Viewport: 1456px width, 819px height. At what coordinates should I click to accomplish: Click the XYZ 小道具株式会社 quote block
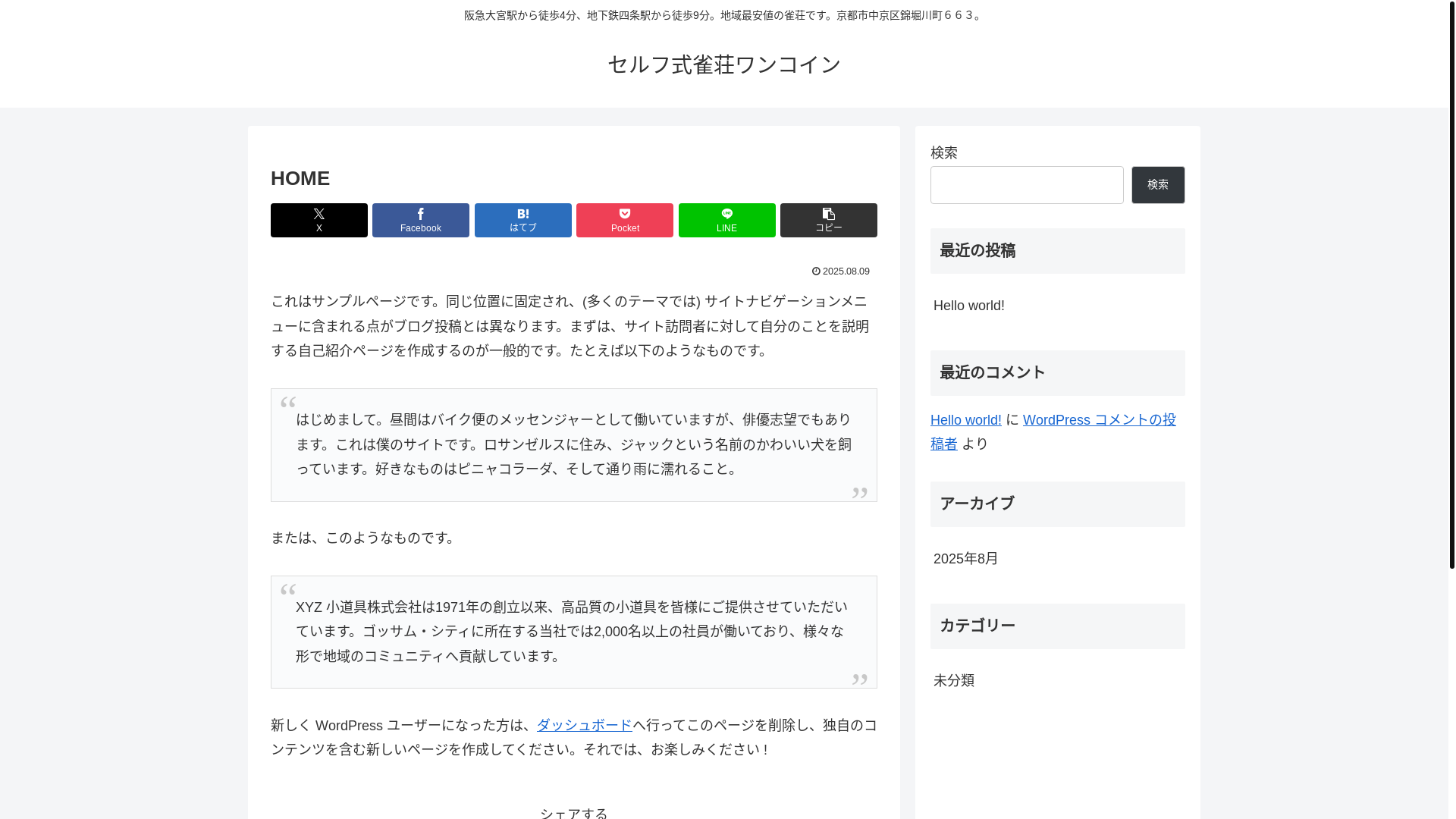click(574, 632)
